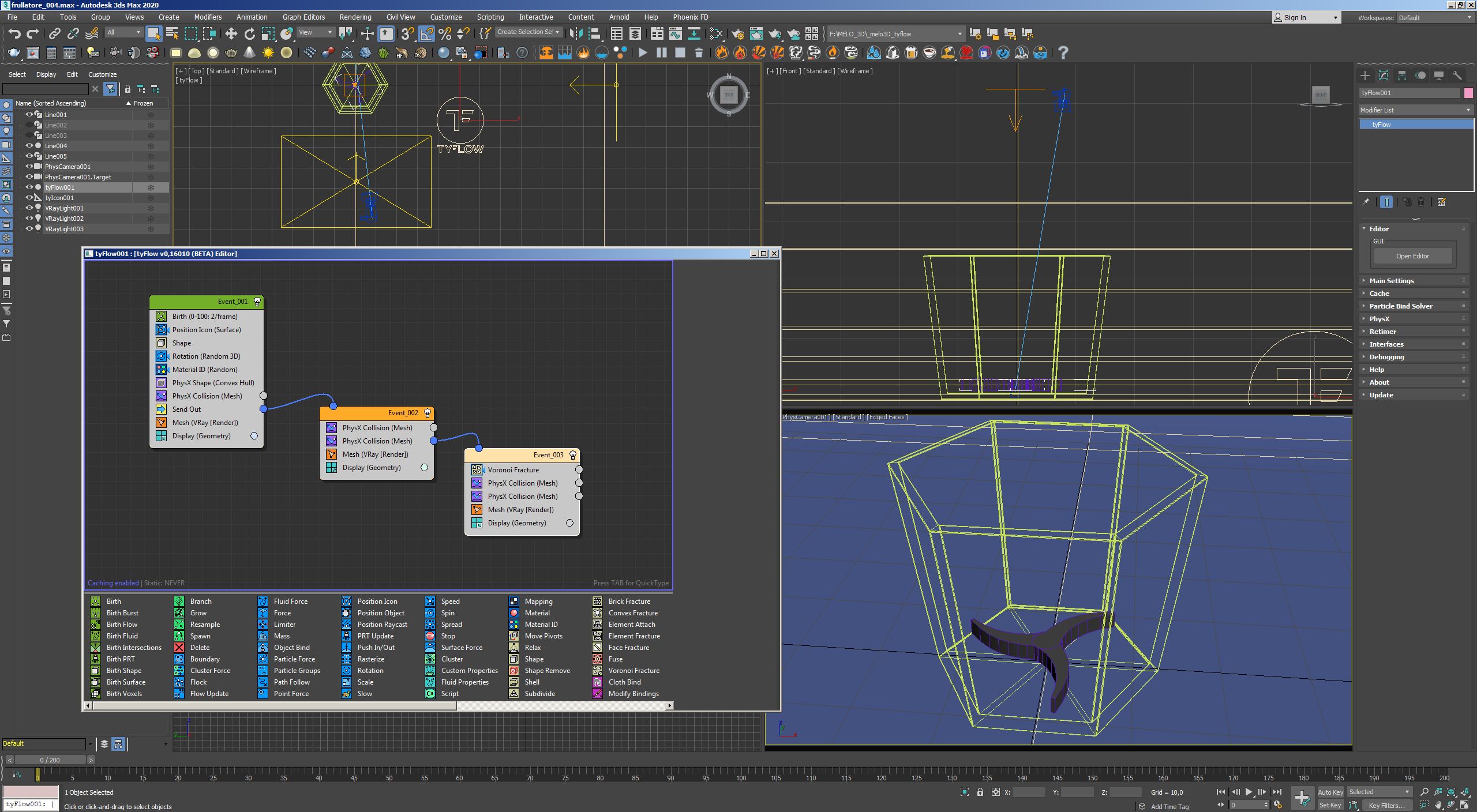
Task: Pick the Position Object operator in depot
Action: 373,613
